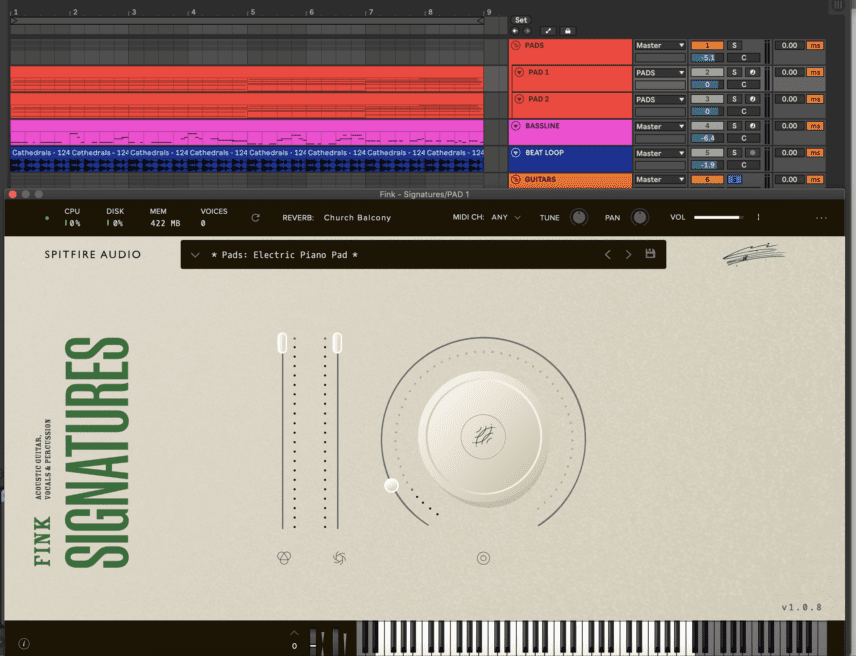The height and width of the screenshot is (656, 856).
Task: Click the PAD 1 pan control C
Action: tap(744, 85)
